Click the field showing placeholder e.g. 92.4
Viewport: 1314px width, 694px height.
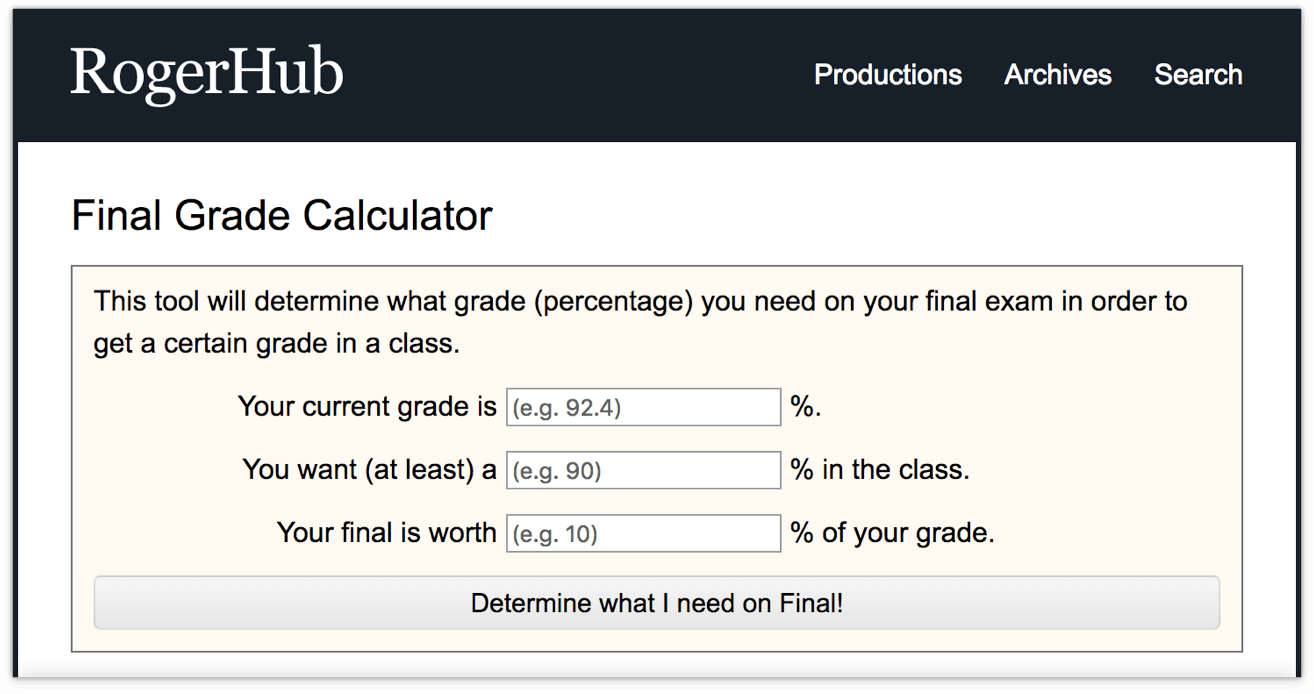point(642,406)
